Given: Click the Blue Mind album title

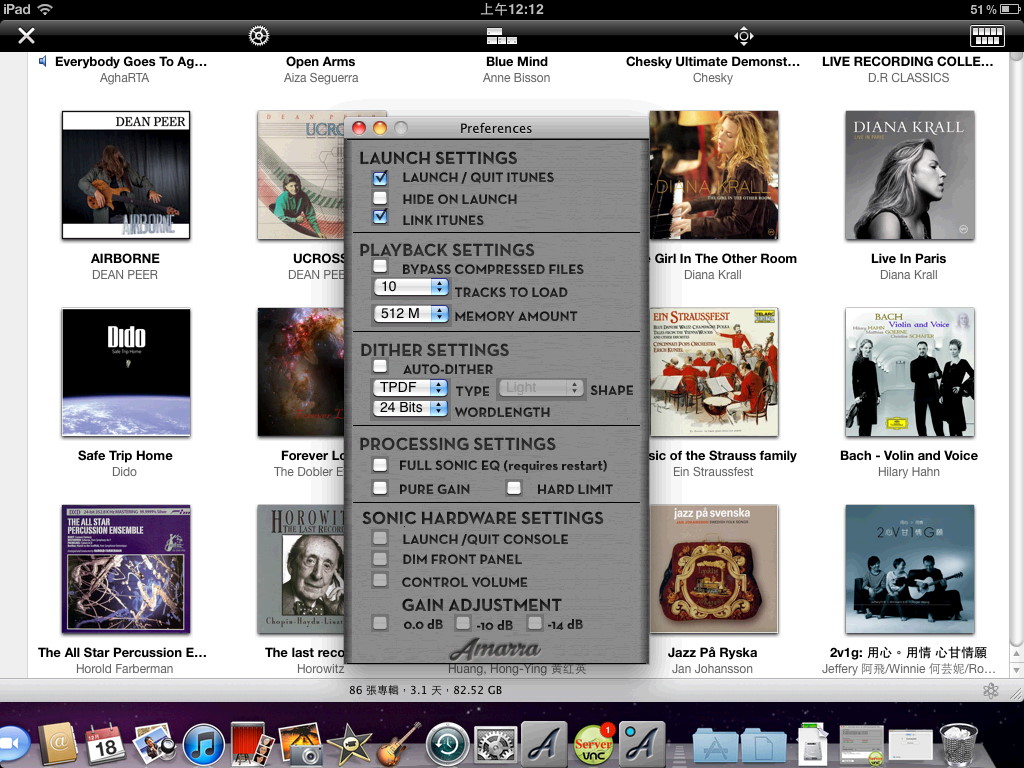Looking at the screenshot, I should [x=517, y=61].
